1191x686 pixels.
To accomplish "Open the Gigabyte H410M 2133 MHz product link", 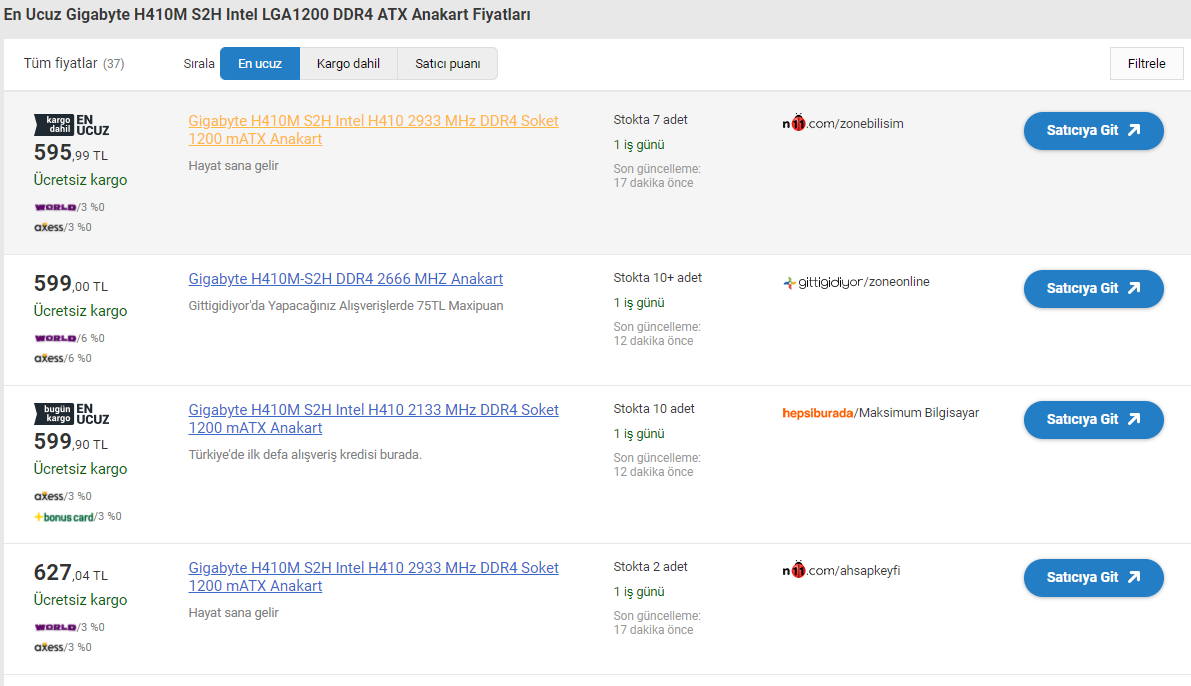I will tap(373, 419).
